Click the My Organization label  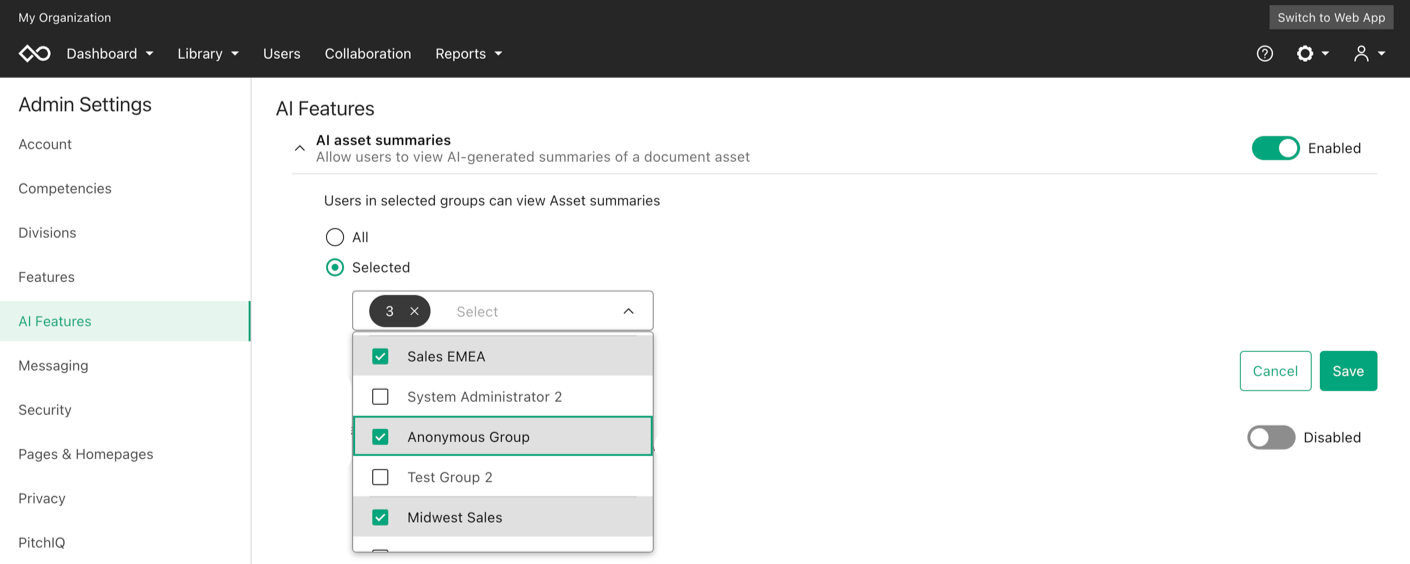pyautogui.click(x=65, y=18)
